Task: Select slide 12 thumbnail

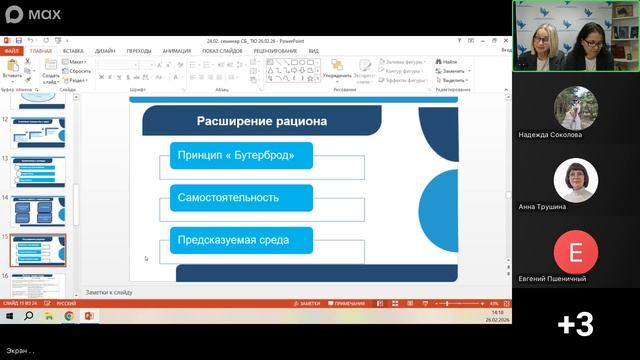Action: pyautogui.click(x=38, y=133)
